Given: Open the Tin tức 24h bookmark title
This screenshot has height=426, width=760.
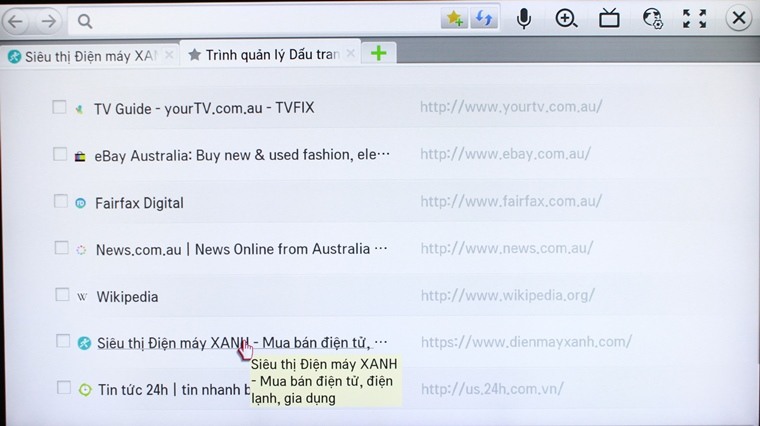Looking at the screenshot, I should [x=174, y=390].
